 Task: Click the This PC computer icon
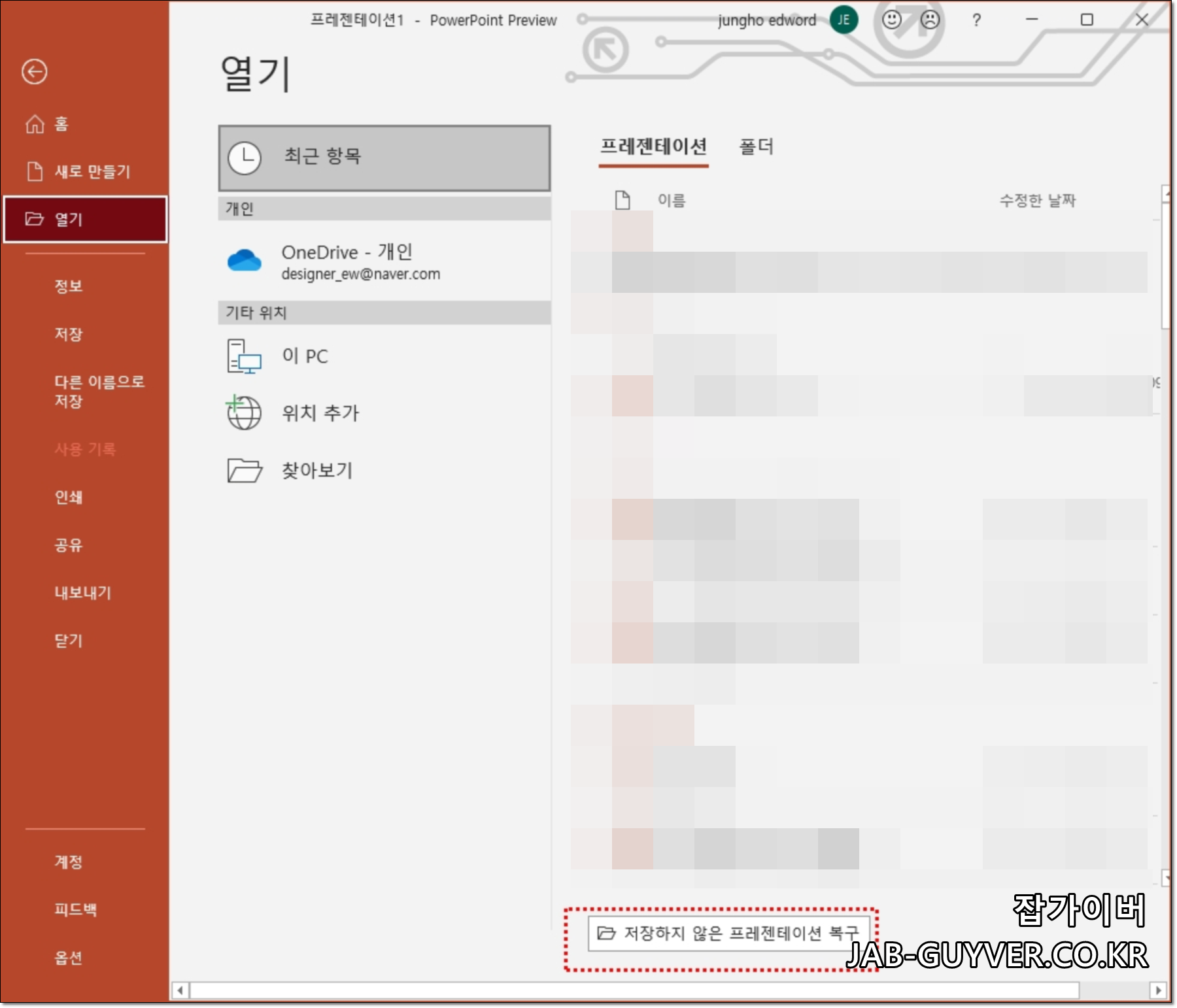pyautogui.click(x=245, y=356)
